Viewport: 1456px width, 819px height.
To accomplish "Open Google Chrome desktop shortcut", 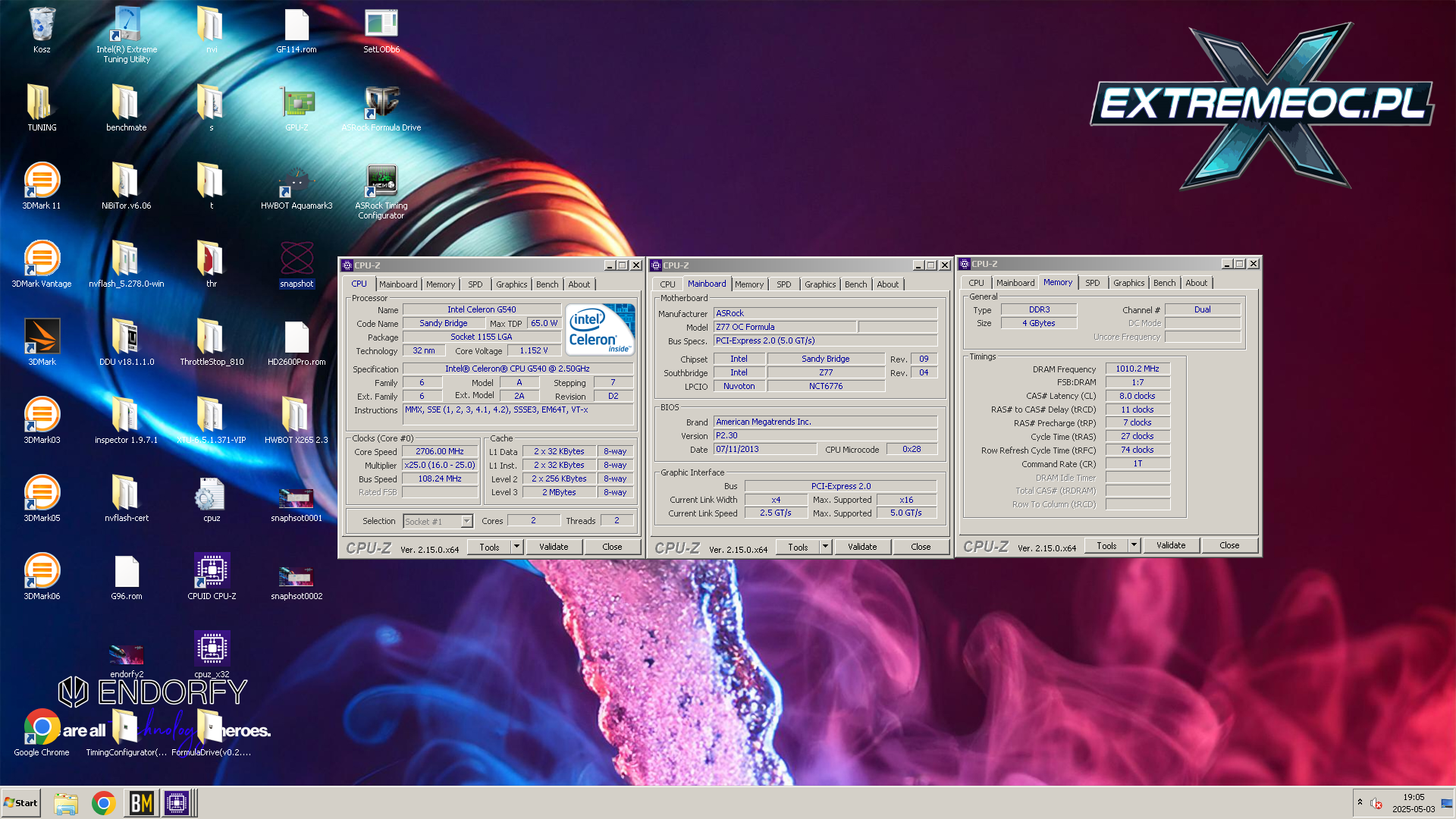I will (42, 733).
